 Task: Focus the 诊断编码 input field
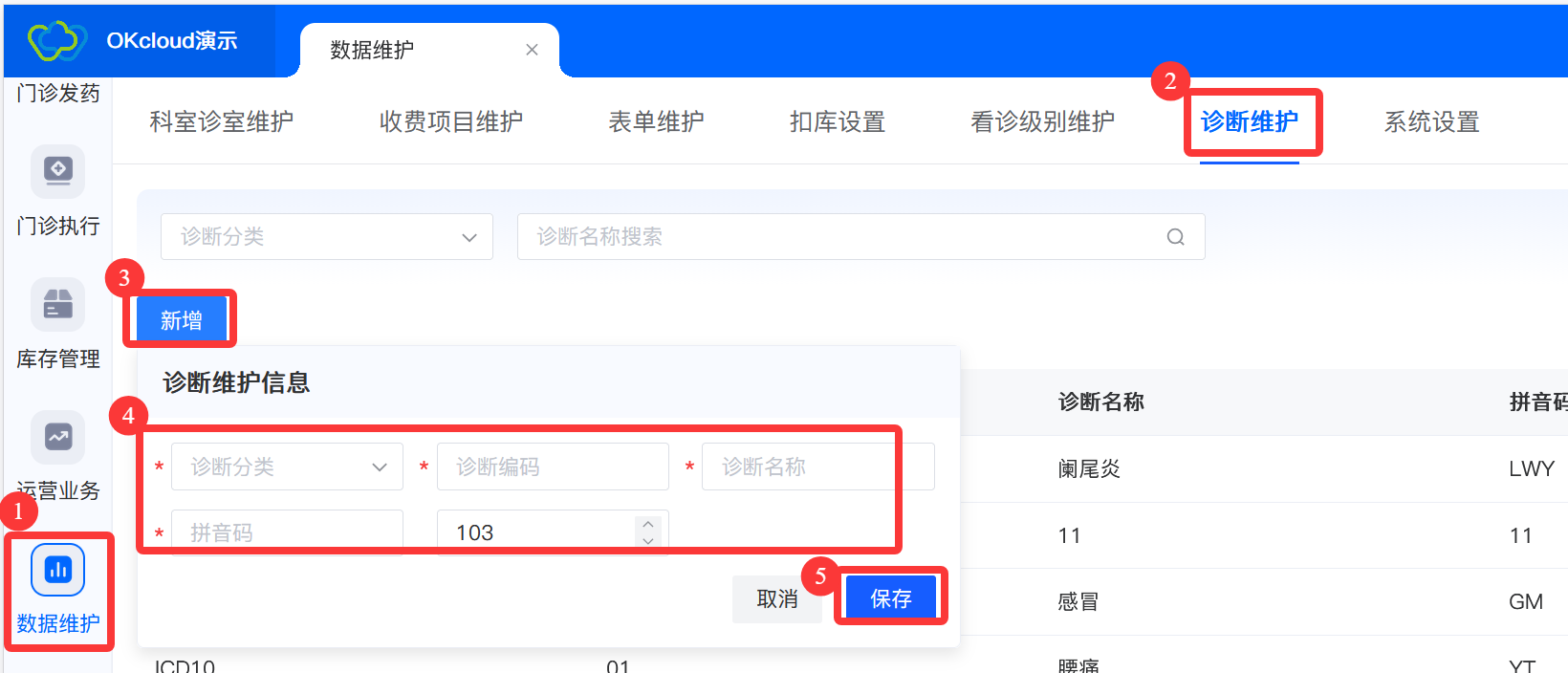point(553,467)
